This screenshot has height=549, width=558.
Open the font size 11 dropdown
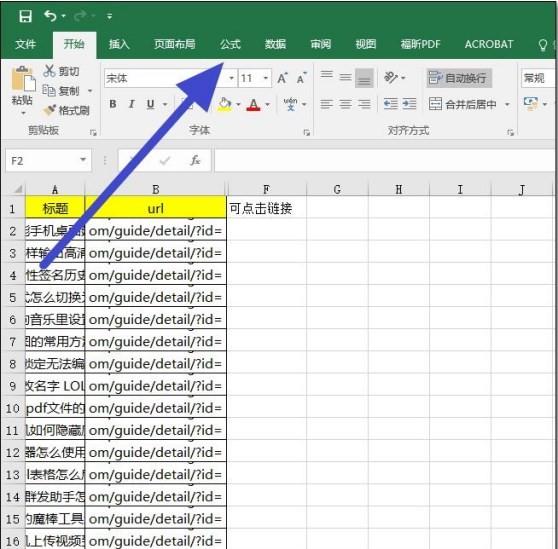point(265,78)
